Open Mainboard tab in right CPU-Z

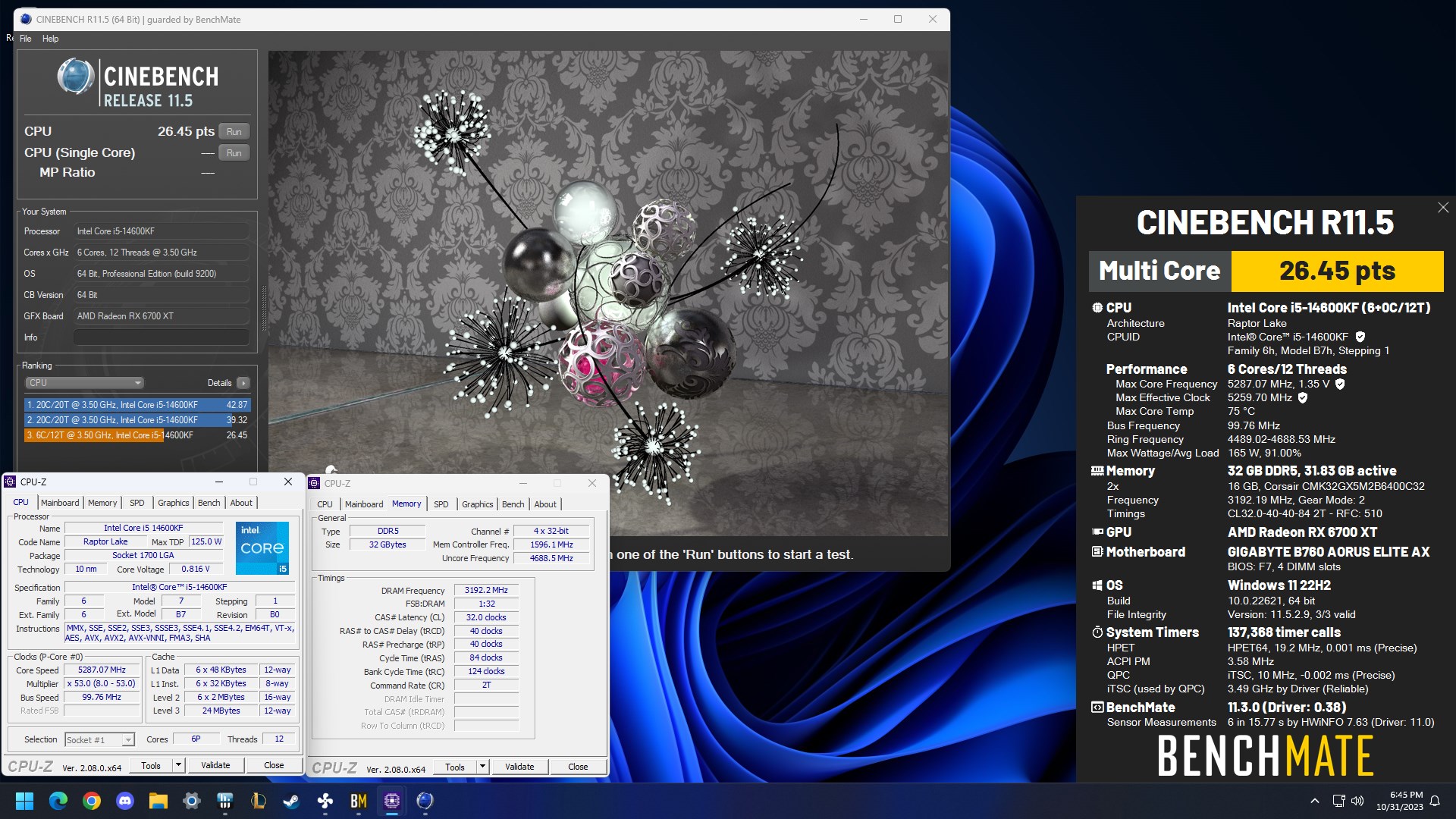(x=364, y=504)
